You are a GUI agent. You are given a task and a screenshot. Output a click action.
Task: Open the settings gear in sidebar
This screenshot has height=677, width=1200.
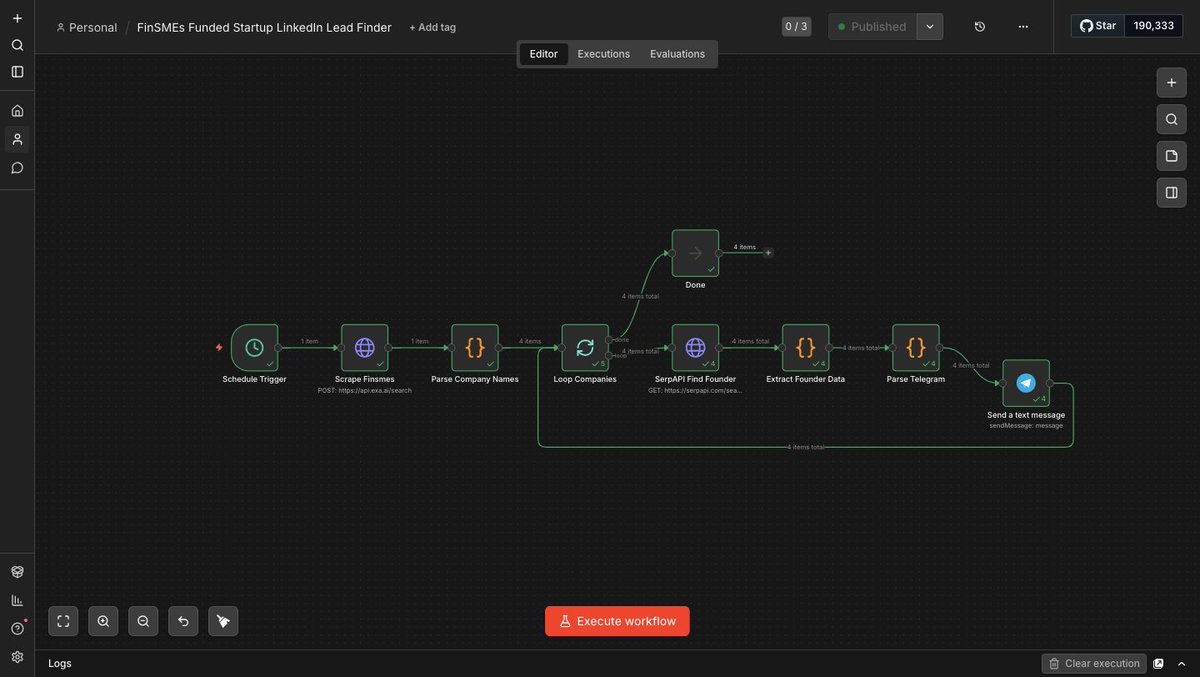[17, 657]
